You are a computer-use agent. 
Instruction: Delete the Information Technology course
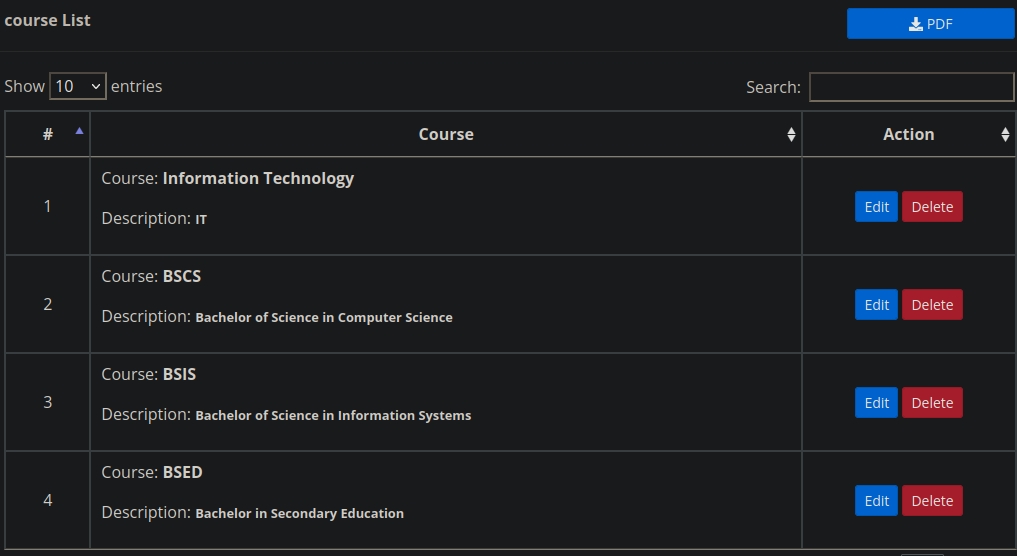click(x=932, y=207)
